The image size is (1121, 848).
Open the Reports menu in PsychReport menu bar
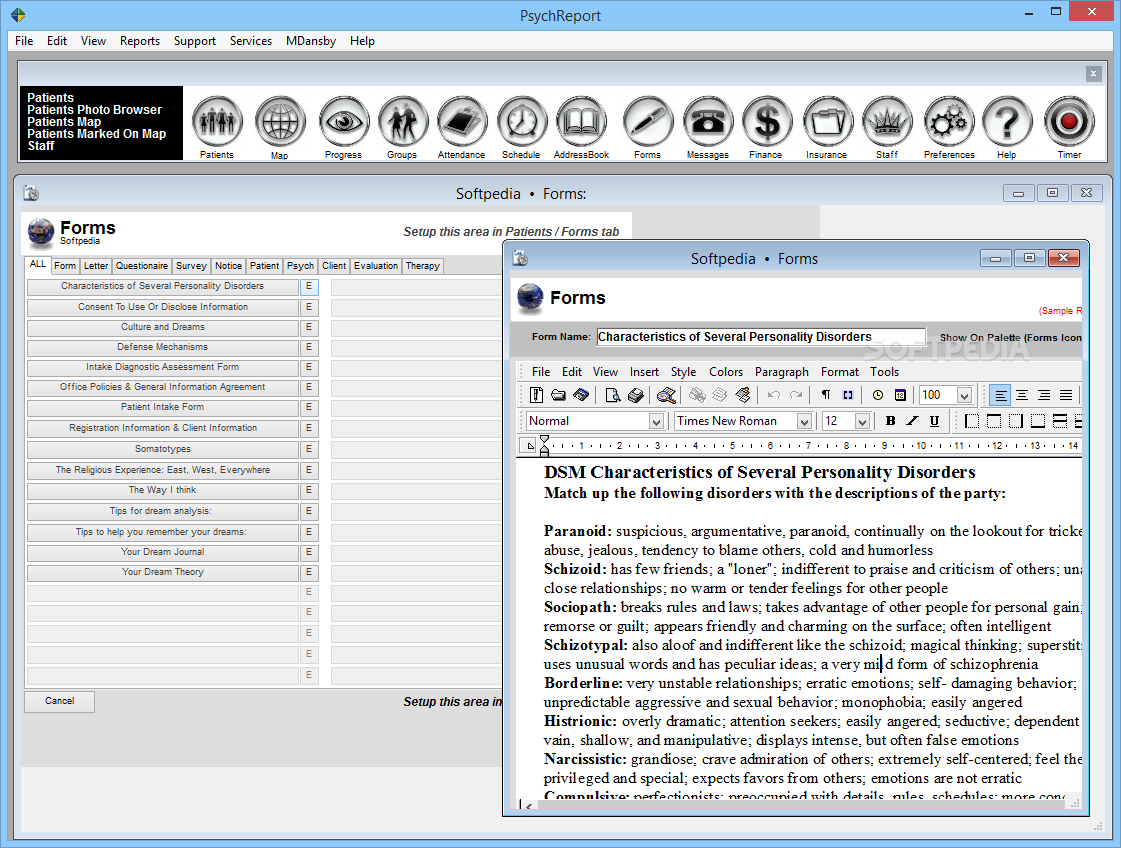140,41
